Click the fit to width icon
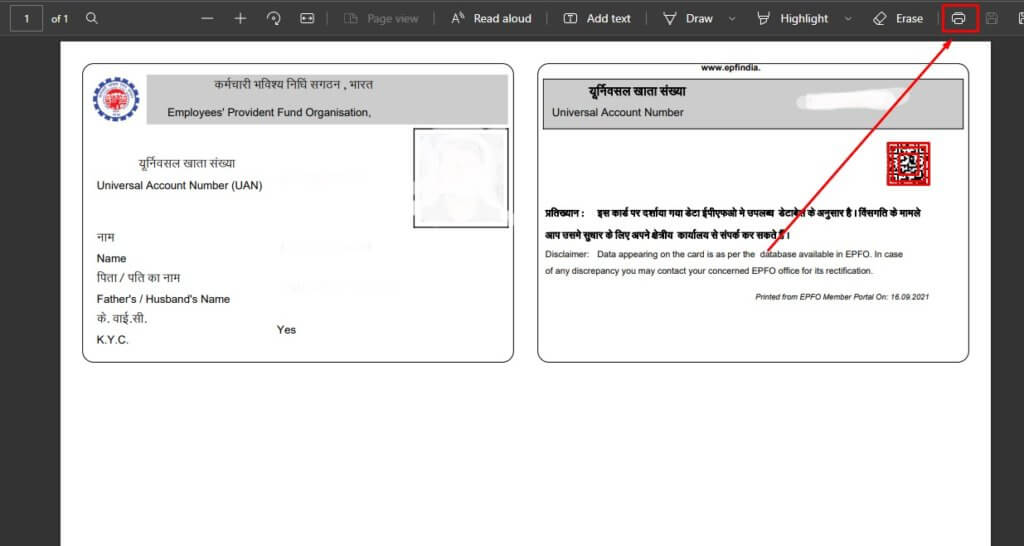Screen dimensions: 1024x546 pyautogui.click(x=307, y=18)
